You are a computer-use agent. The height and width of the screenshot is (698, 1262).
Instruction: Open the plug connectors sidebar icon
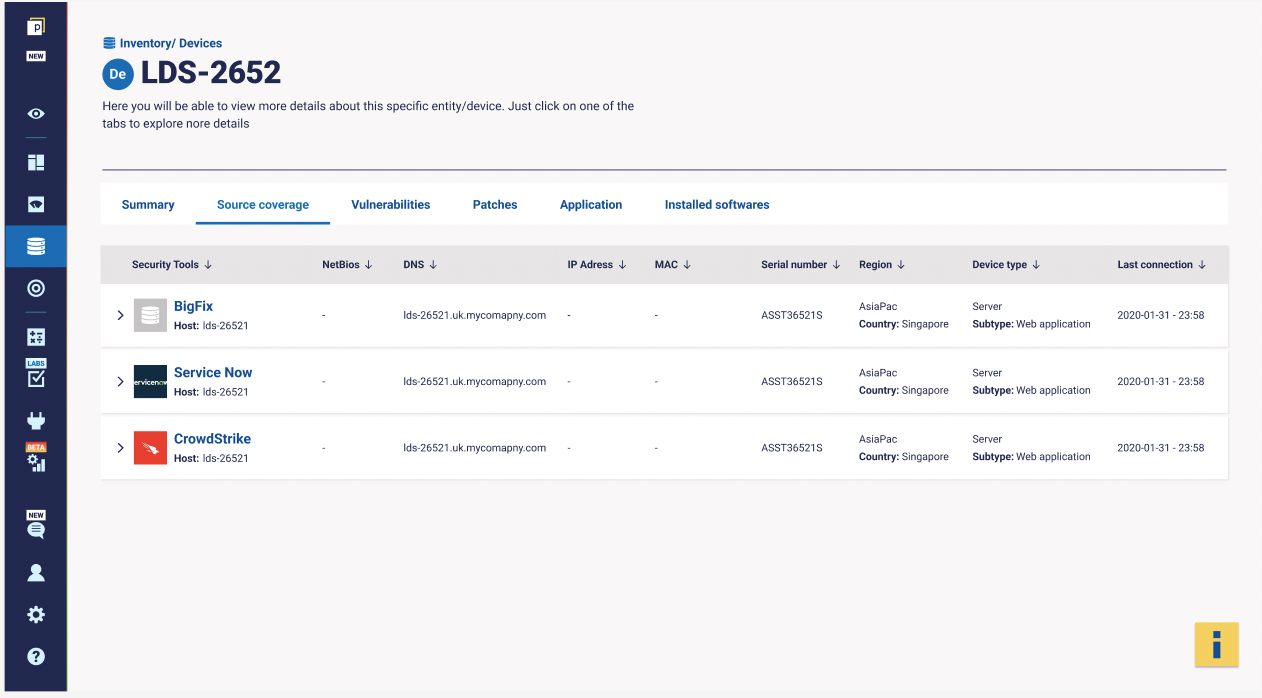tap(36, 420)
